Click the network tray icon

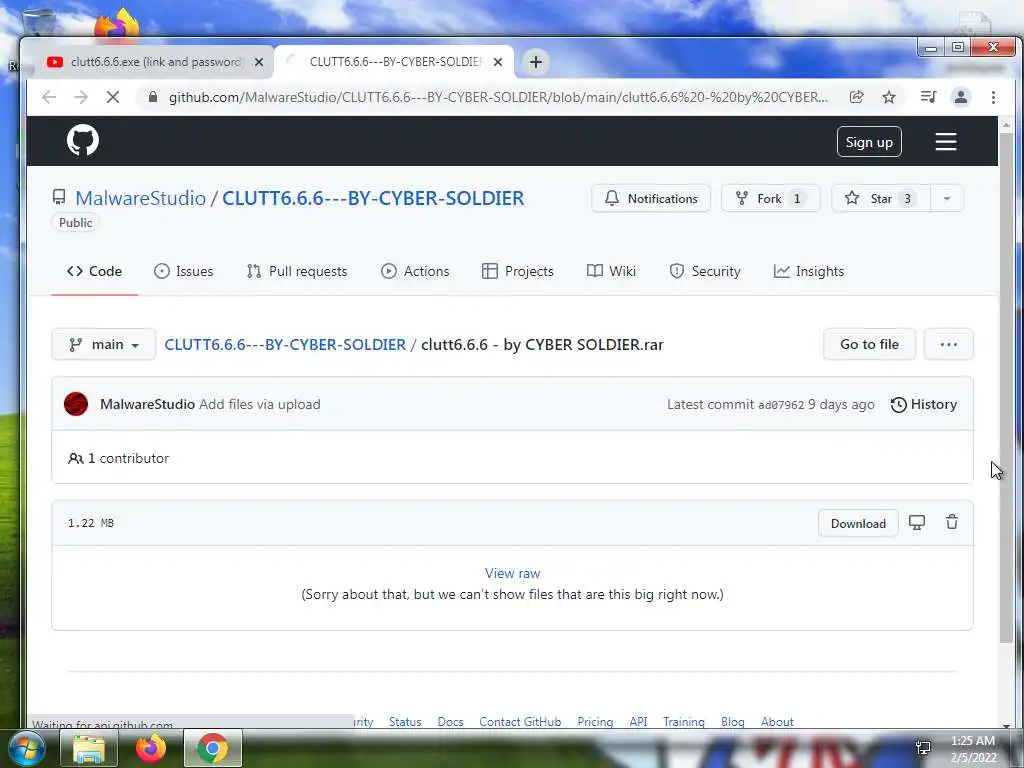pos(923,748)
